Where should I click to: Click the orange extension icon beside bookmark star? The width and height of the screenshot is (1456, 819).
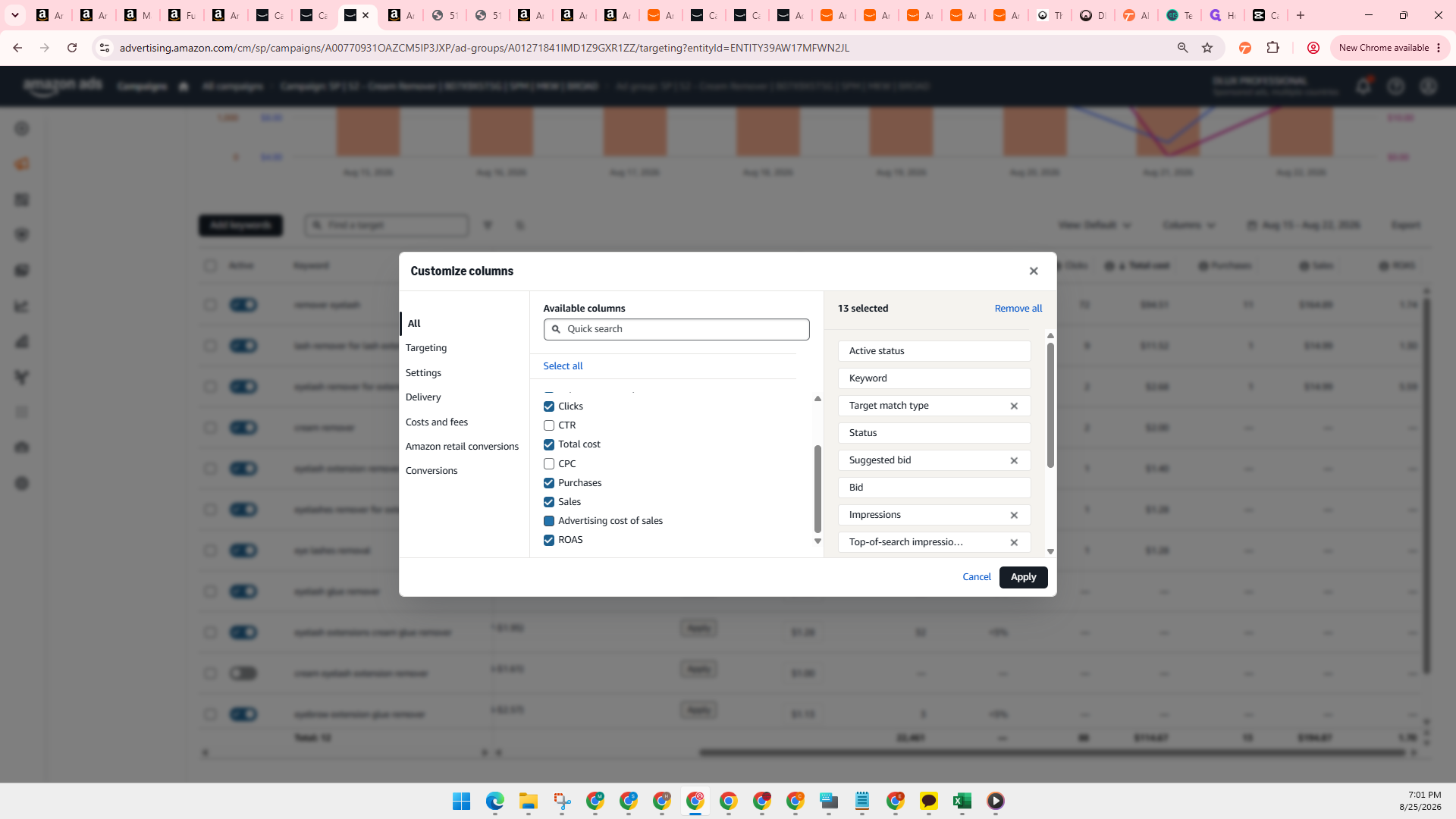click(1245, 48)
